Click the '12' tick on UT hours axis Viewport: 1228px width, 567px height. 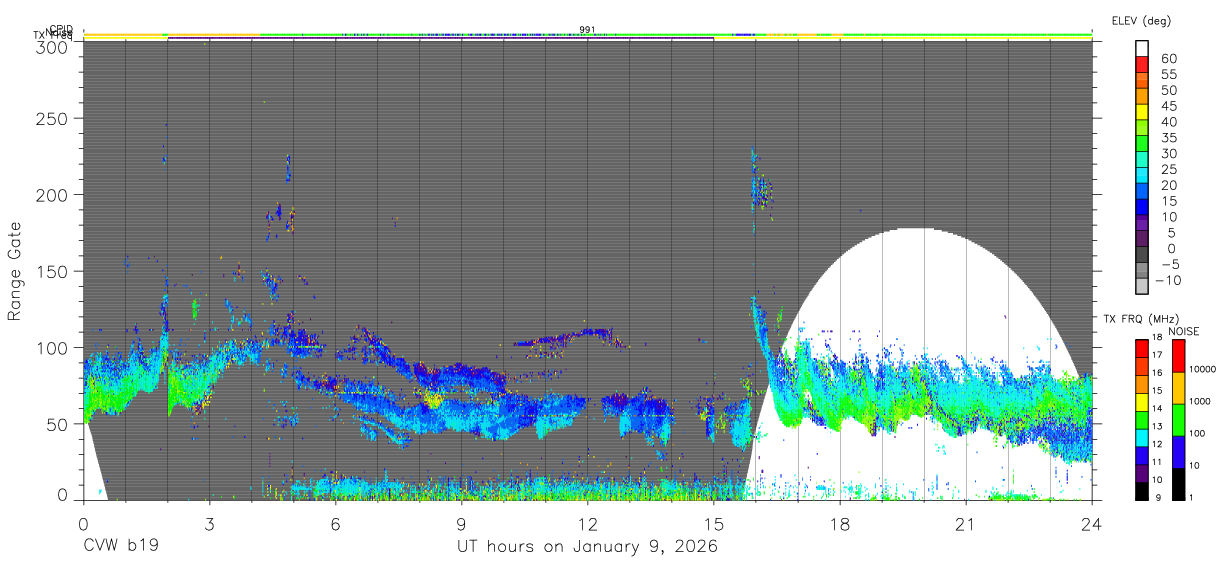coord(588,524)
